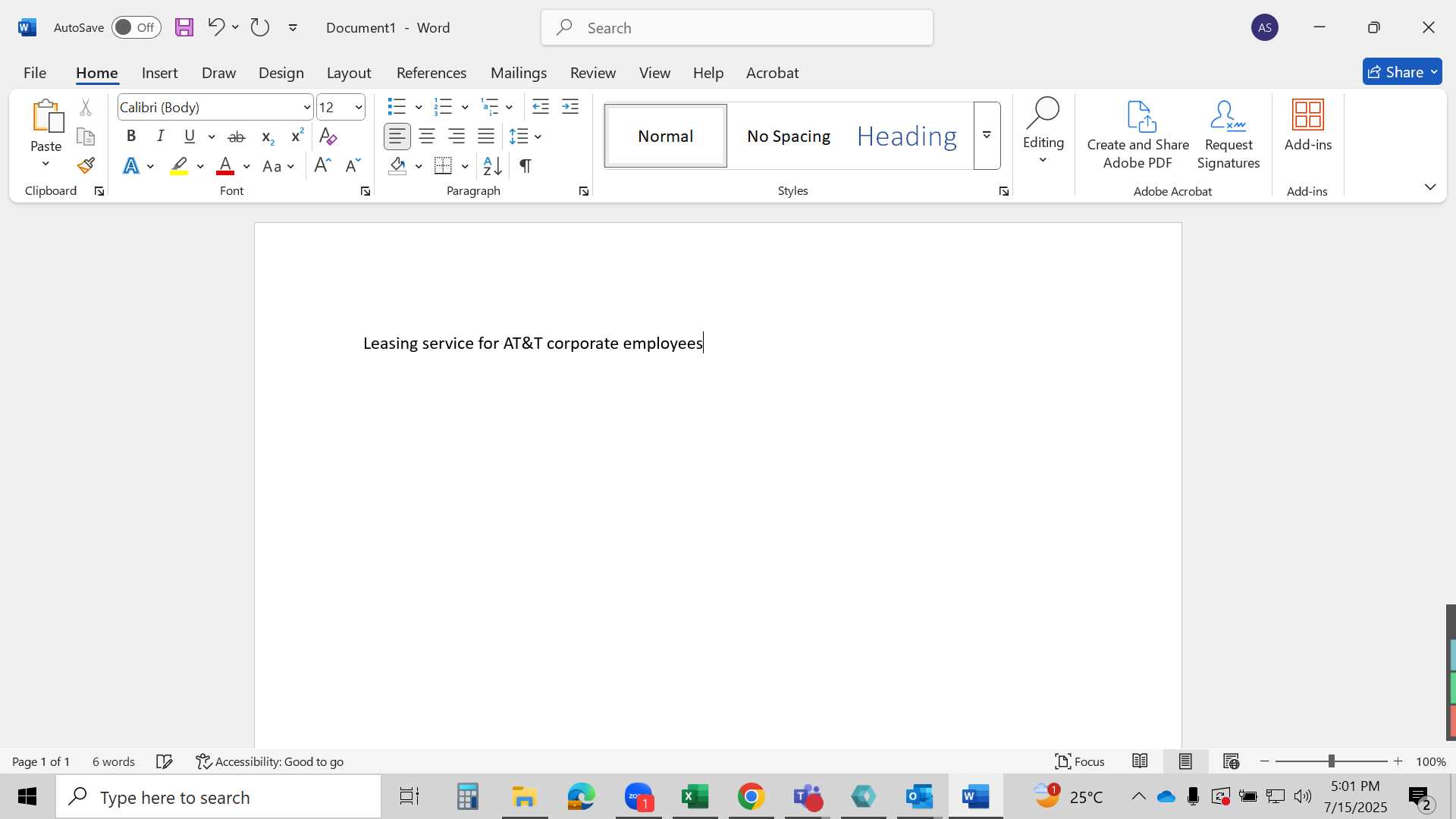Open Excel from the taskbar
The width and height of the screenshot is (1456, 819).
[x=695, y=796]
